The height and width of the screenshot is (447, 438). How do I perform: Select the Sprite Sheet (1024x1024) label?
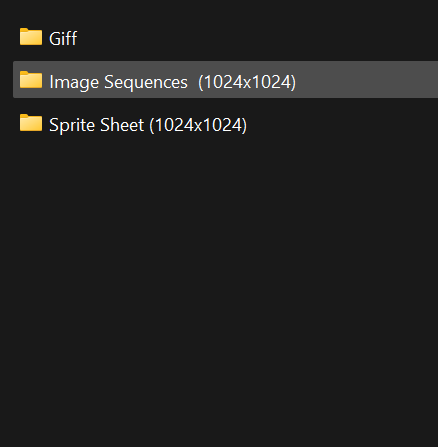point(148,125)
